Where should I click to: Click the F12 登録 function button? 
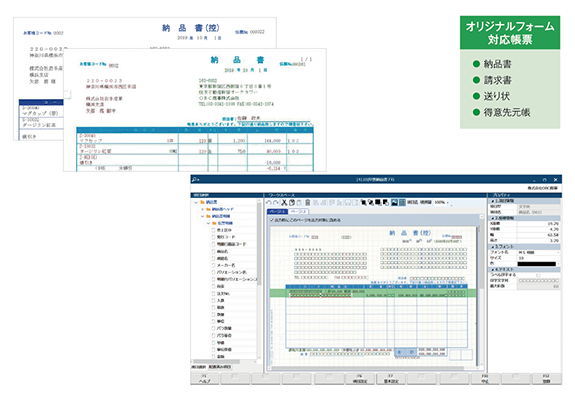point(547,379)
